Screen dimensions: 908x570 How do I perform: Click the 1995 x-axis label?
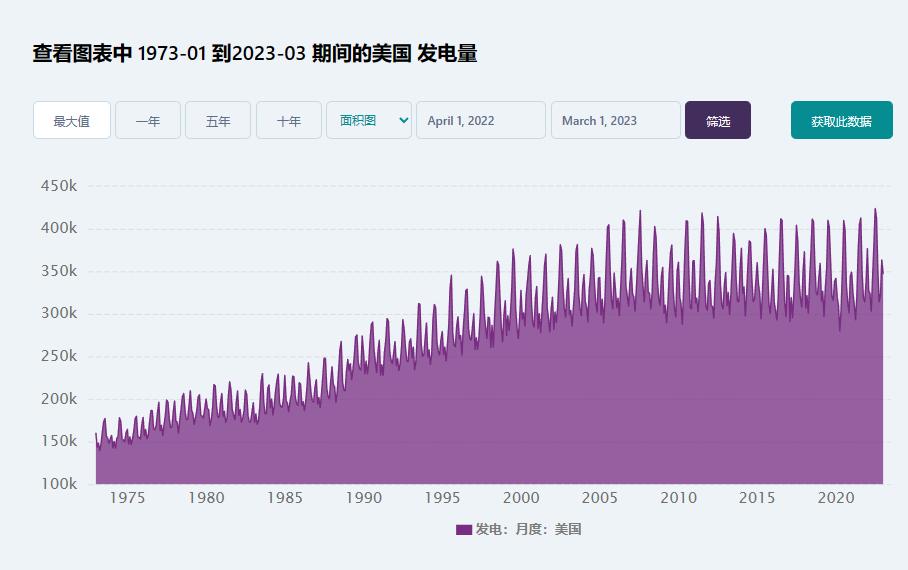pyautogui.click(x=442, y=498)
